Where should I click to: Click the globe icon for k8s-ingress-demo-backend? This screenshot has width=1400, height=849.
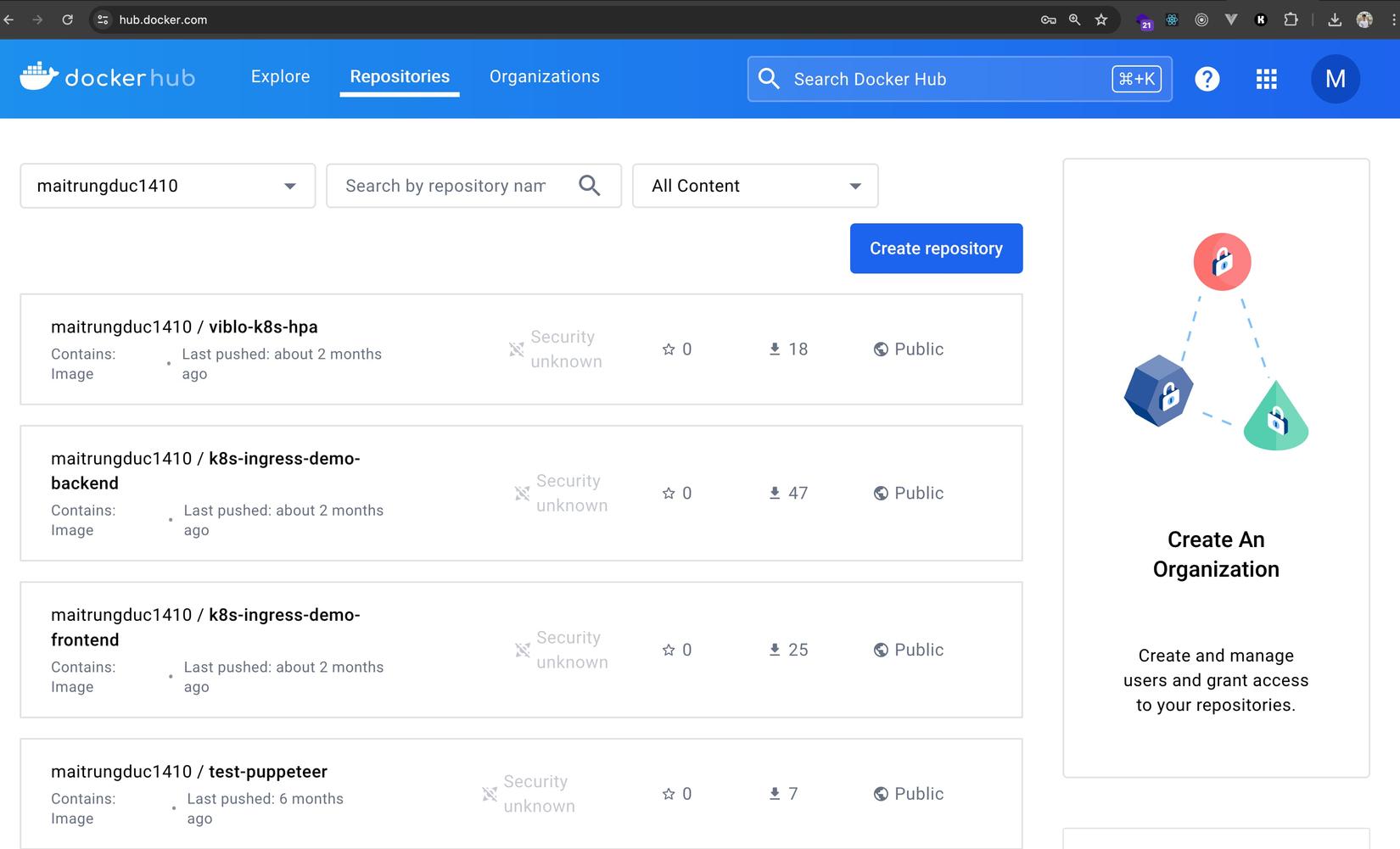click(x=881, y=494)
